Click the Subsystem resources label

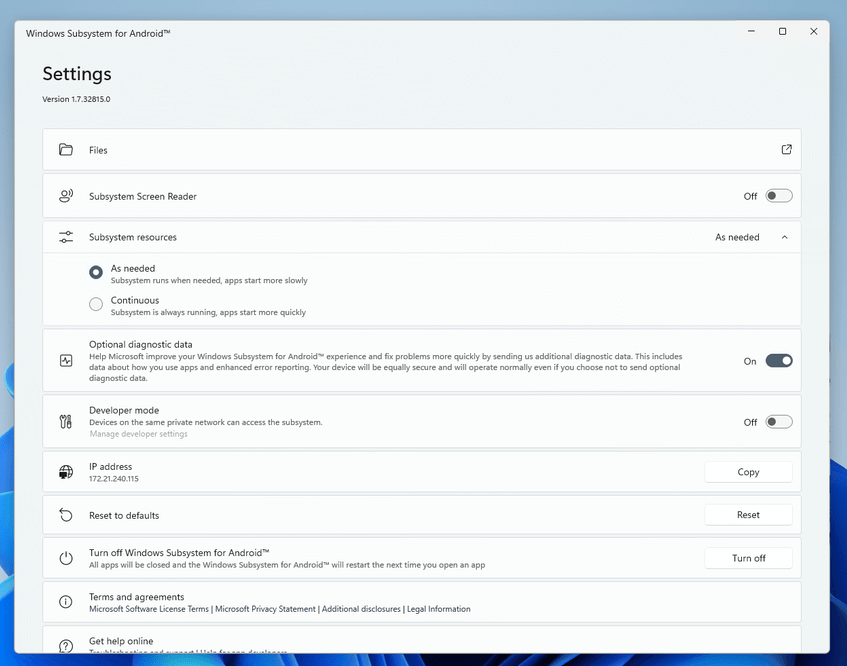pyautogui.click(x=133, y=237)
